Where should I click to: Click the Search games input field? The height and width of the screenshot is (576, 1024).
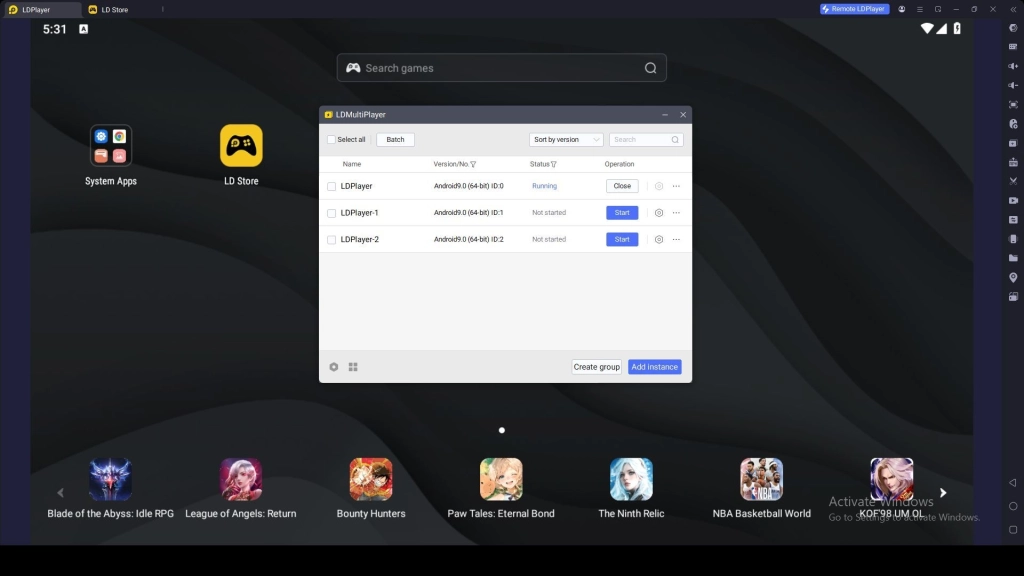point(500,67)
